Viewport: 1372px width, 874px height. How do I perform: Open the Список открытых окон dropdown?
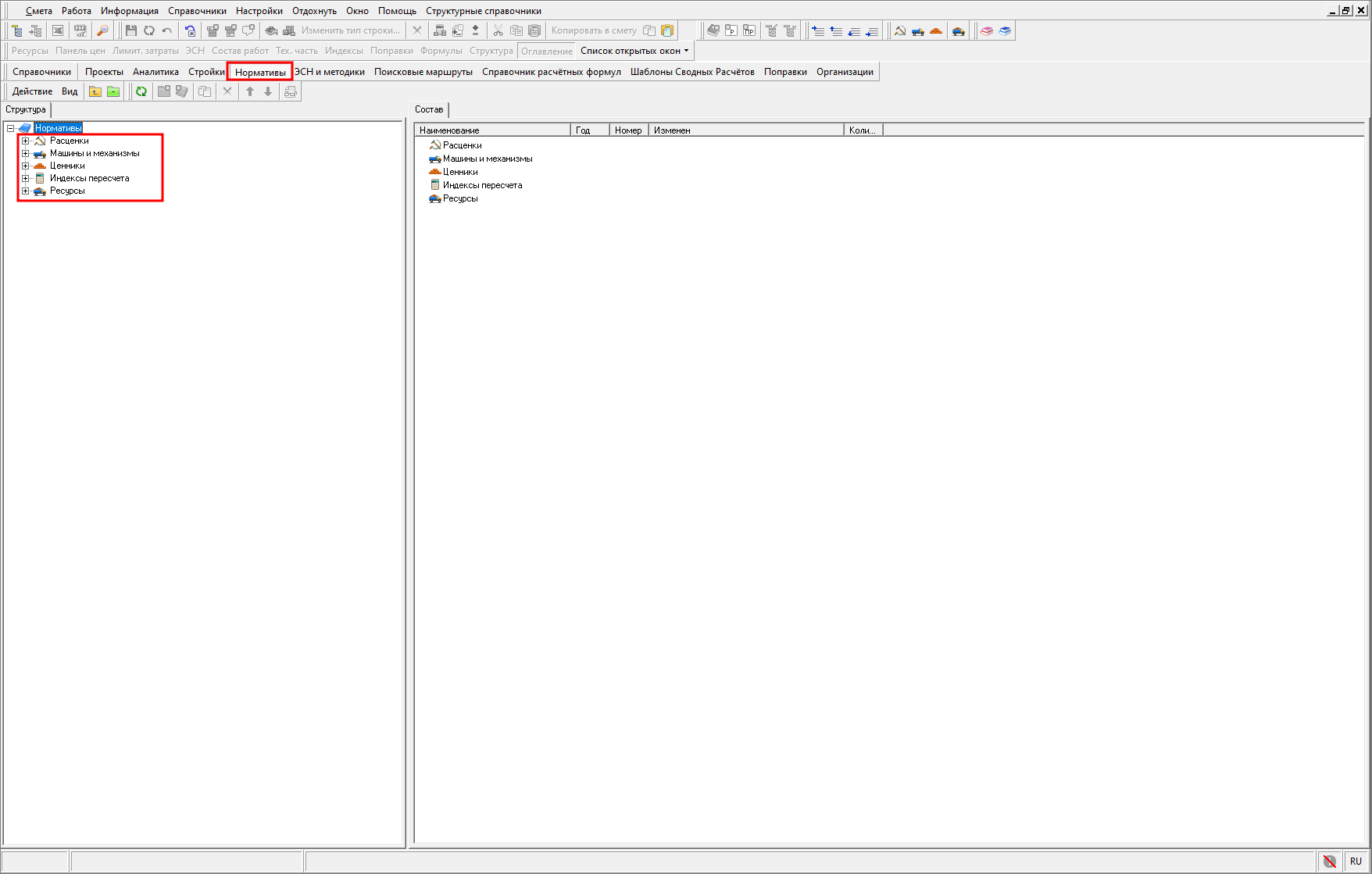tap(634, 51)
